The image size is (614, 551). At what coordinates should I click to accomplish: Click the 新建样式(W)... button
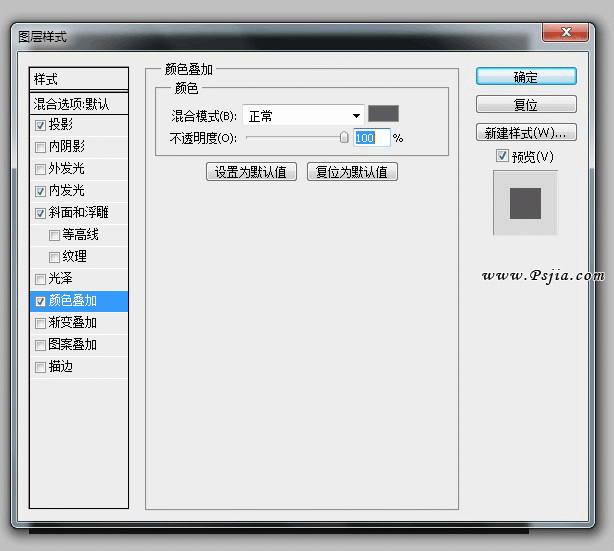pyautogui.click(x=525, y=132)
